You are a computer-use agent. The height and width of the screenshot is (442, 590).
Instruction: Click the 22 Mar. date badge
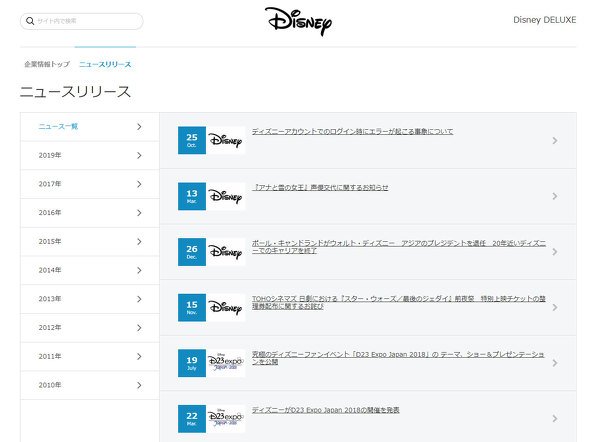pos(192,419)
